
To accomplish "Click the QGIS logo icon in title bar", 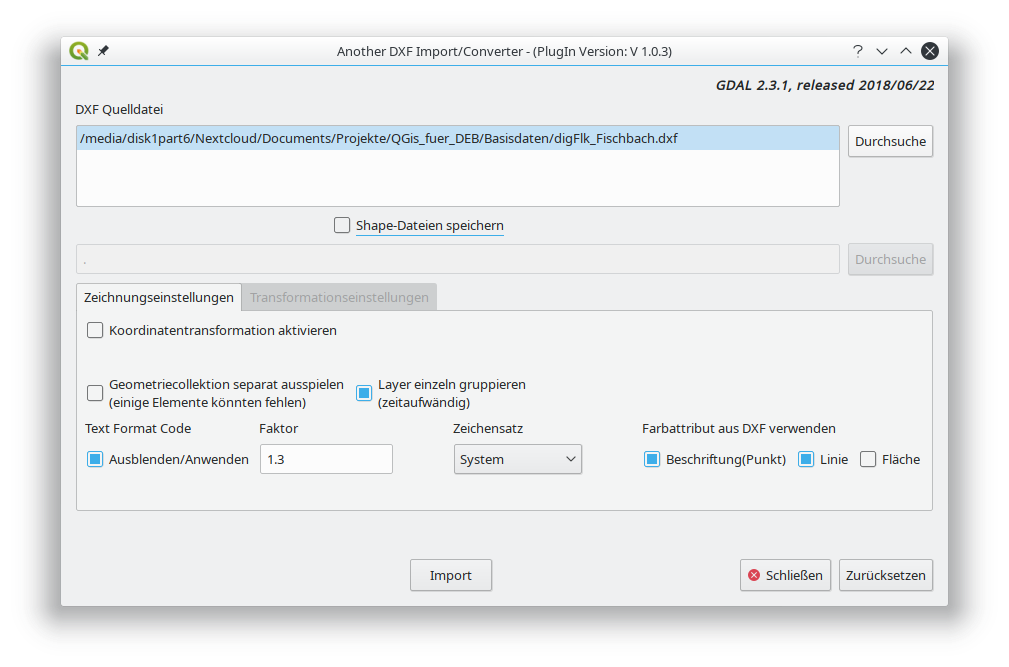I will [x=79, y=51].
